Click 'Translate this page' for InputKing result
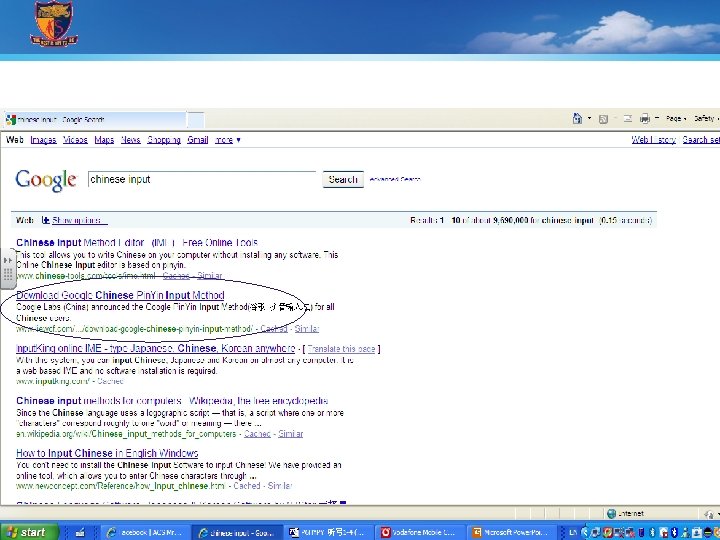Viewport: 720px width, 540px height. [341, 349]
